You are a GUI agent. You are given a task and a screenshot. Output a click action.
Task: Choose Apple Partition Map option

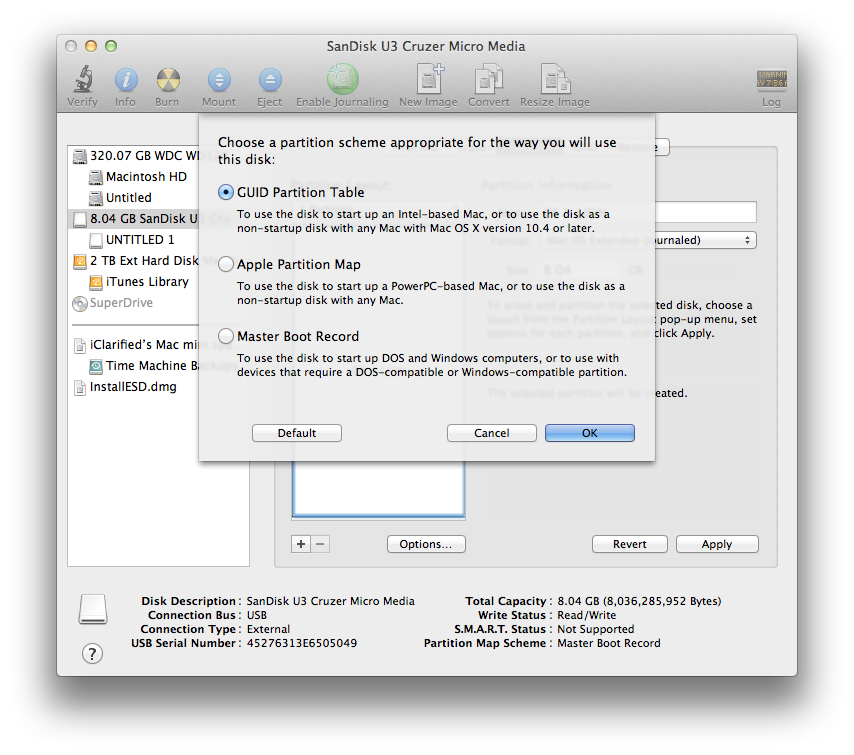225,264
